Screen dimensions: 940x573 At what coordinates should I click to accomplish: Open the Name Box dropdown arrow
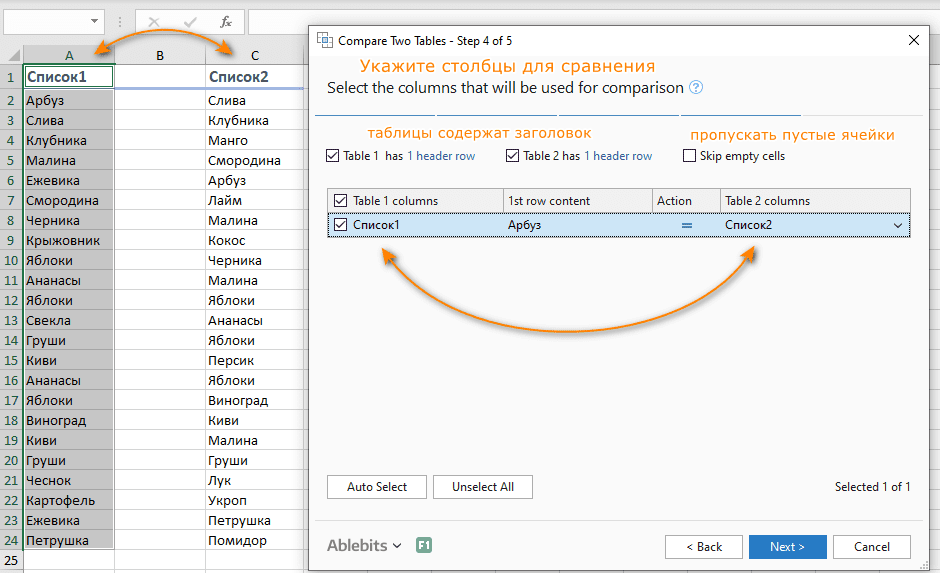pyautogui.click(x=95, y=21)
